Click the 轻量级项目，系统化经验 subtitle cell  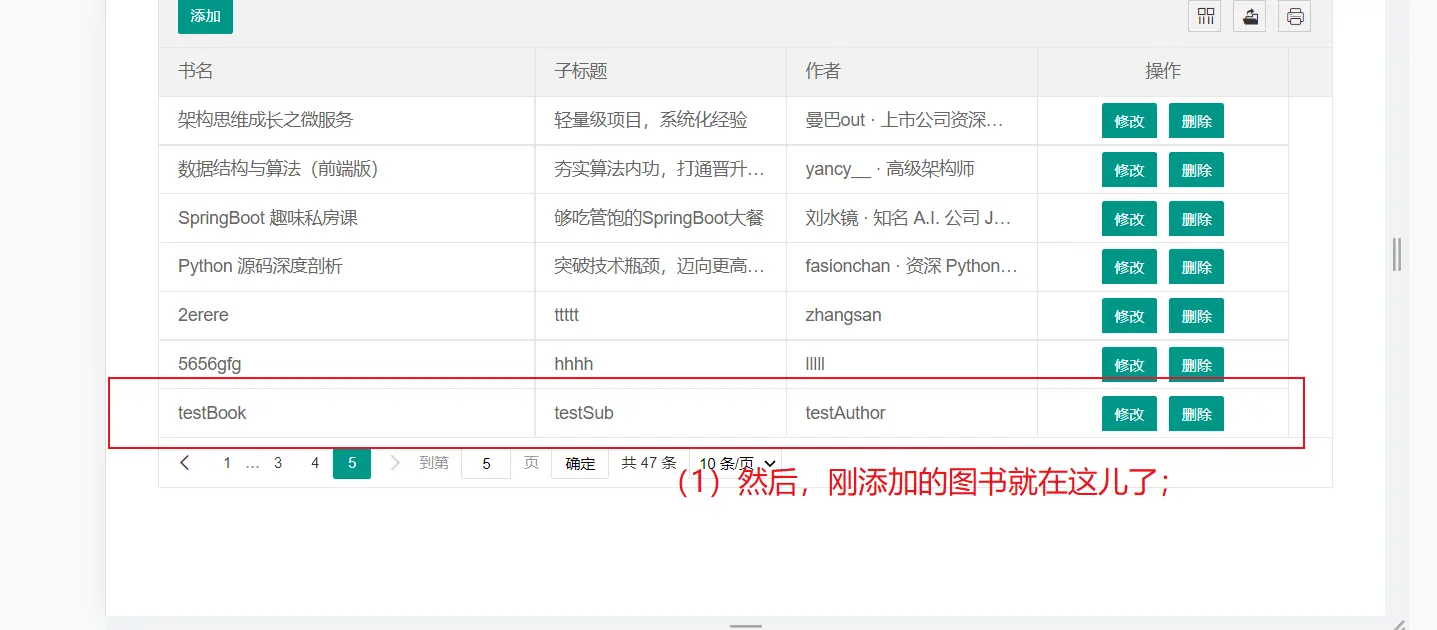click(661, 120)
